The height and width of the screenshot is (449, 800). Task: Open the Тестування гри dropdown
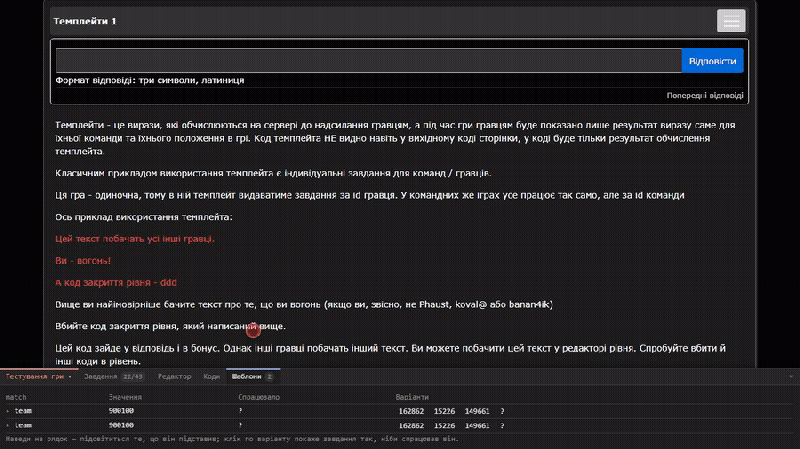point(39,377)
